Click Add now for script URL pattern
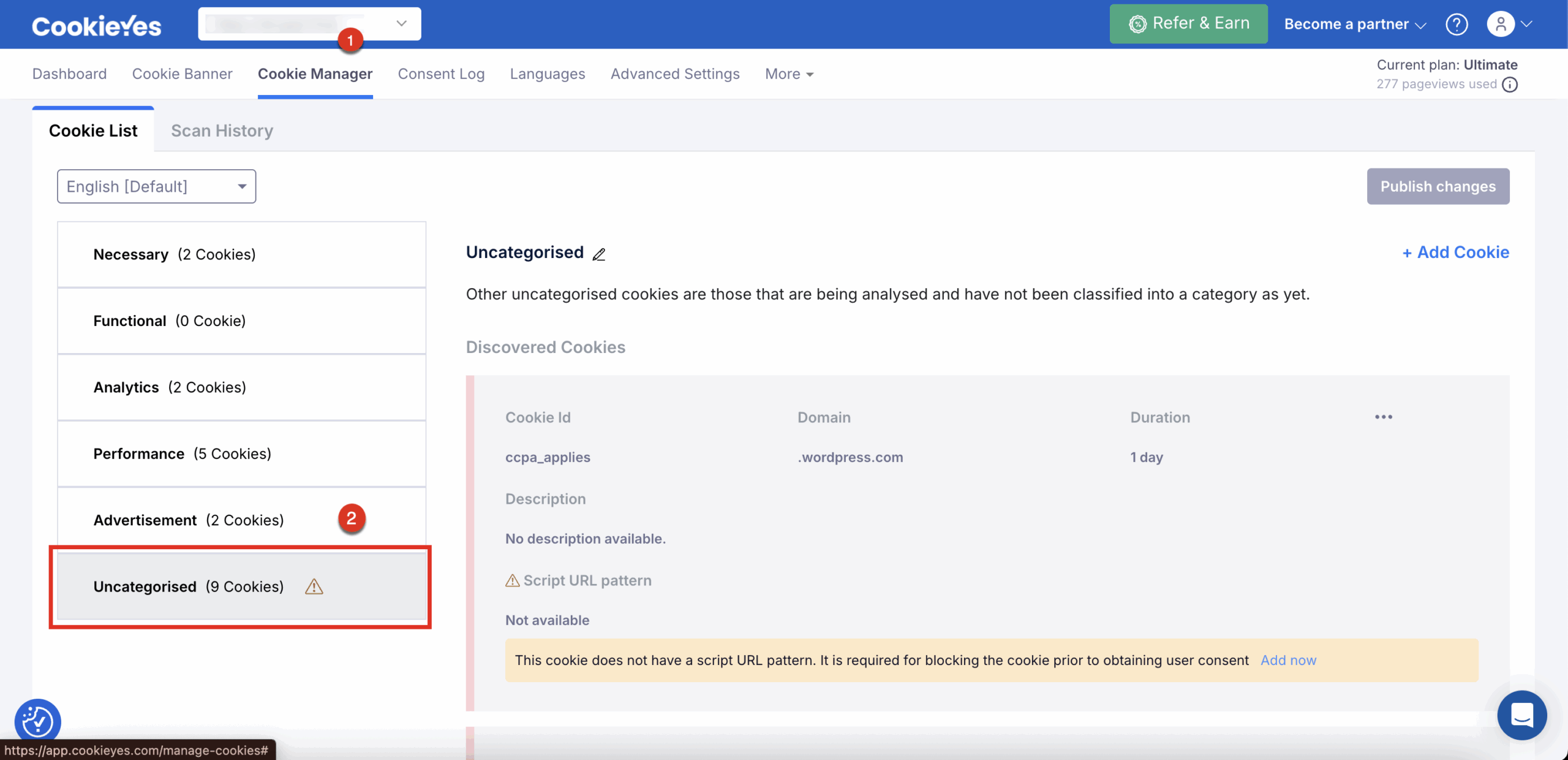The image size is (1568, 760). [1288, 660]
